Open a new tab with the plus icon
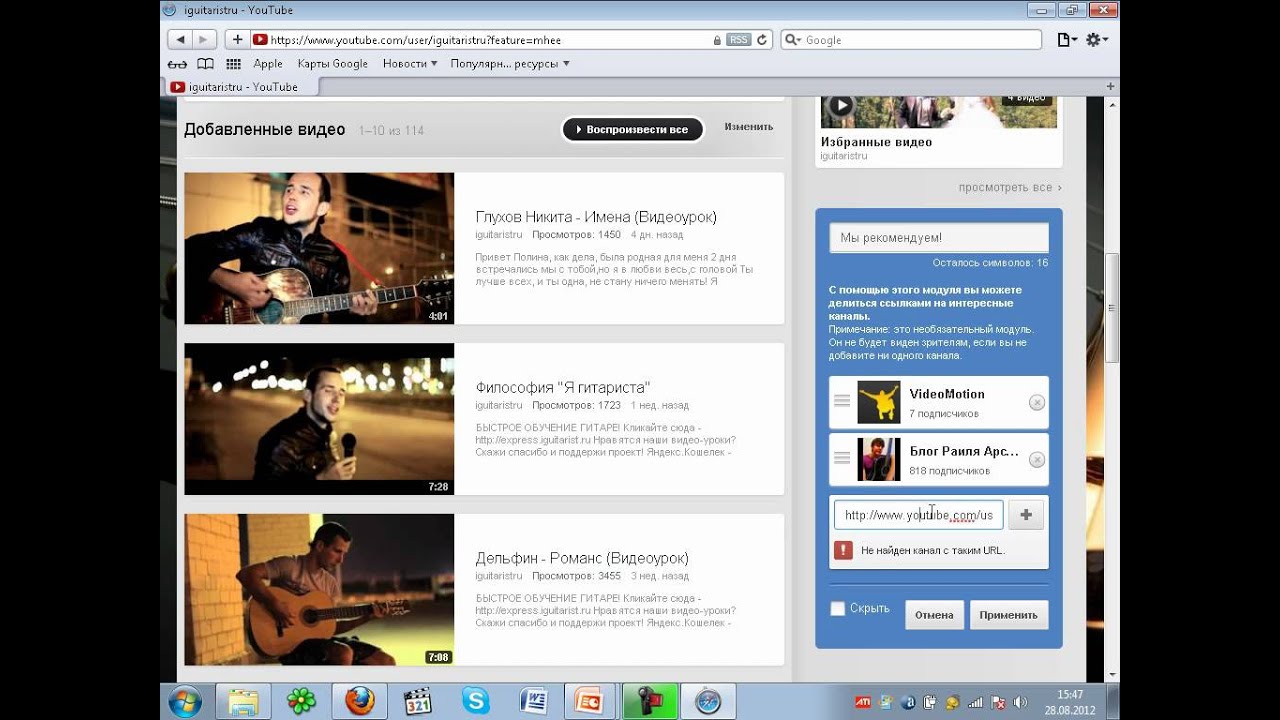This screenshot has width=1280, height=720. (x=1110, y=87)
